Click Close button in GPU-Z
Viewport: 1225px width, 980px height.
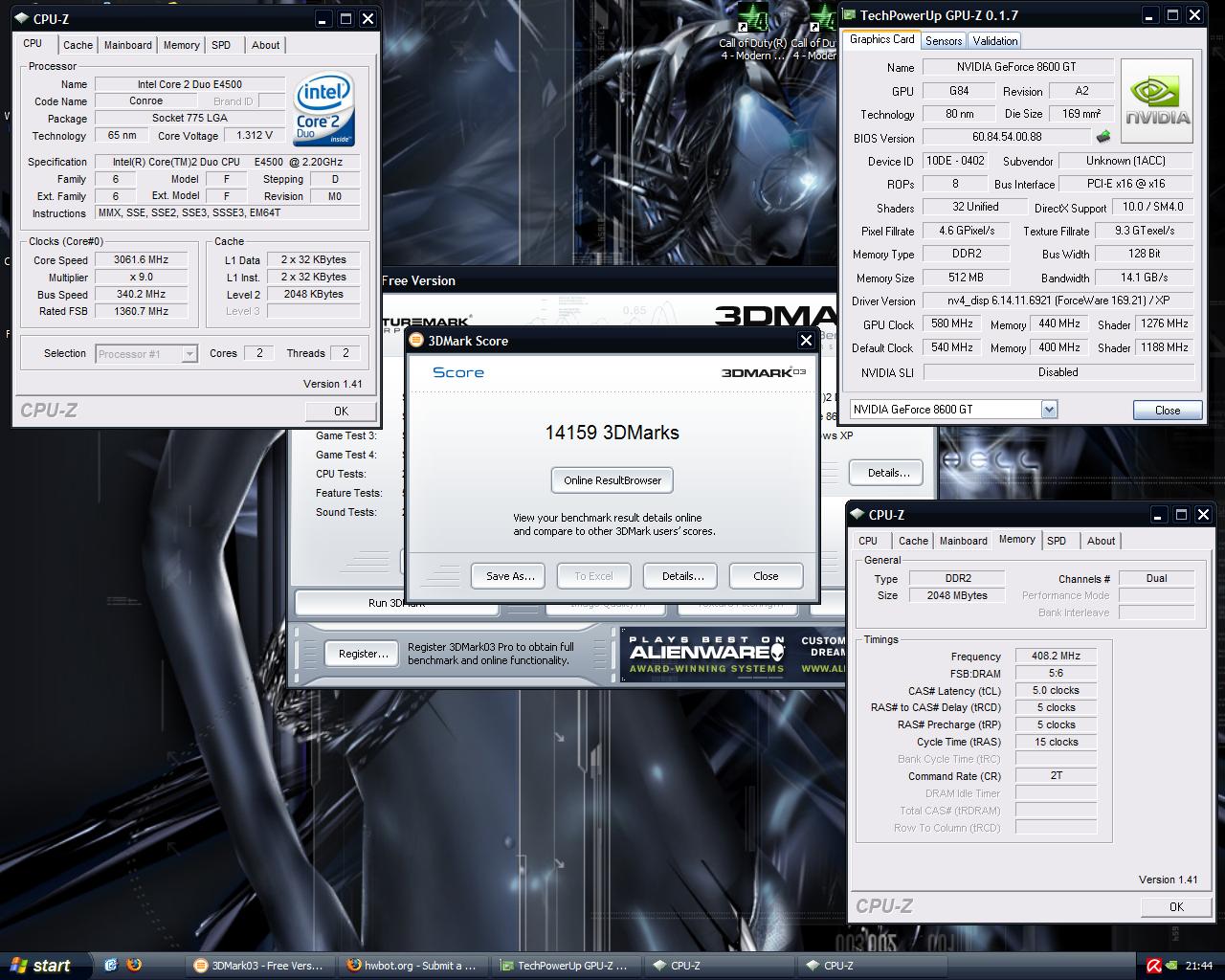coord(1168,410)
